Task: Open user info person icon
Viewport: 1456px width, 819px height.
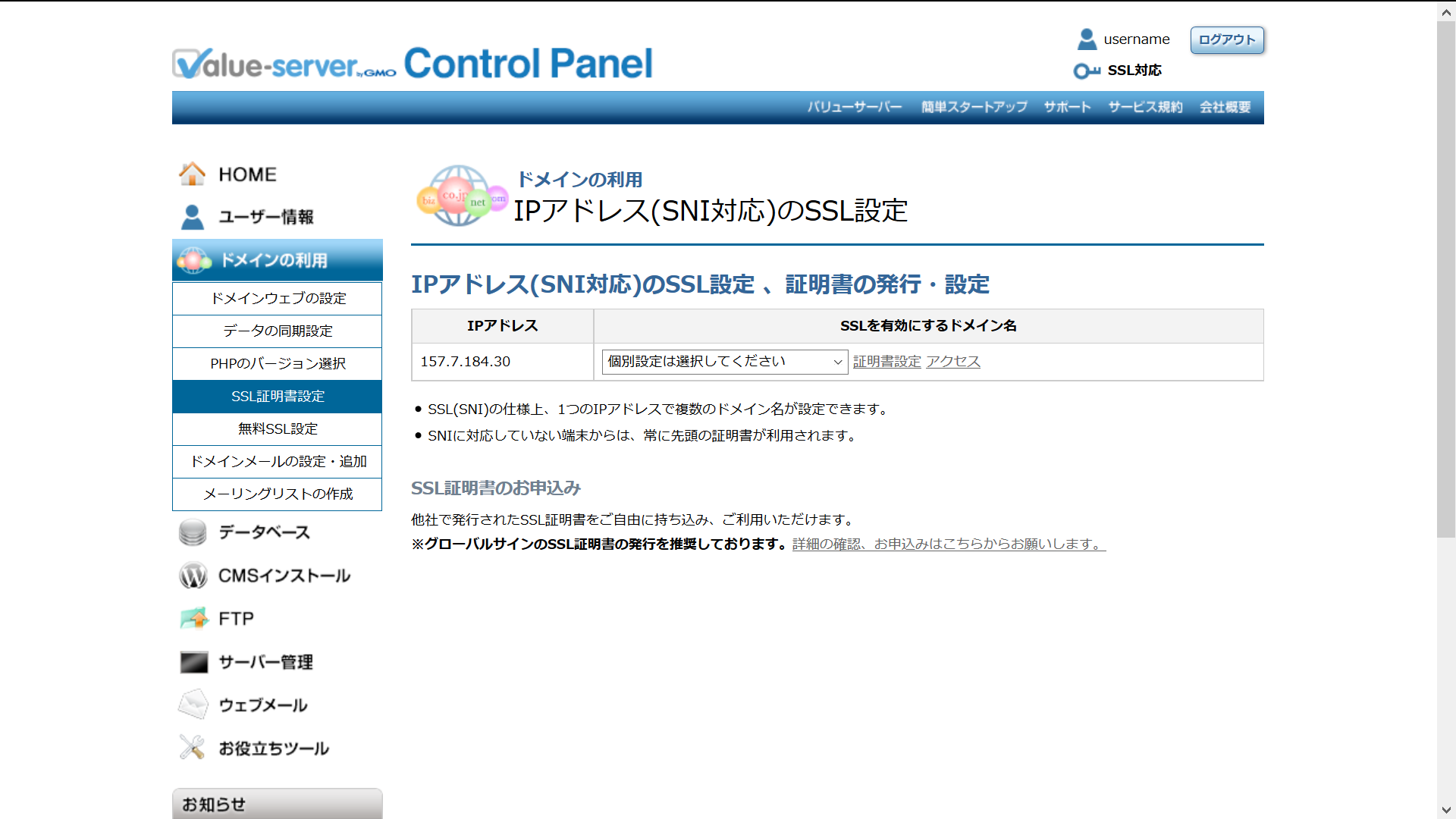Action: (x=192, y=217)
